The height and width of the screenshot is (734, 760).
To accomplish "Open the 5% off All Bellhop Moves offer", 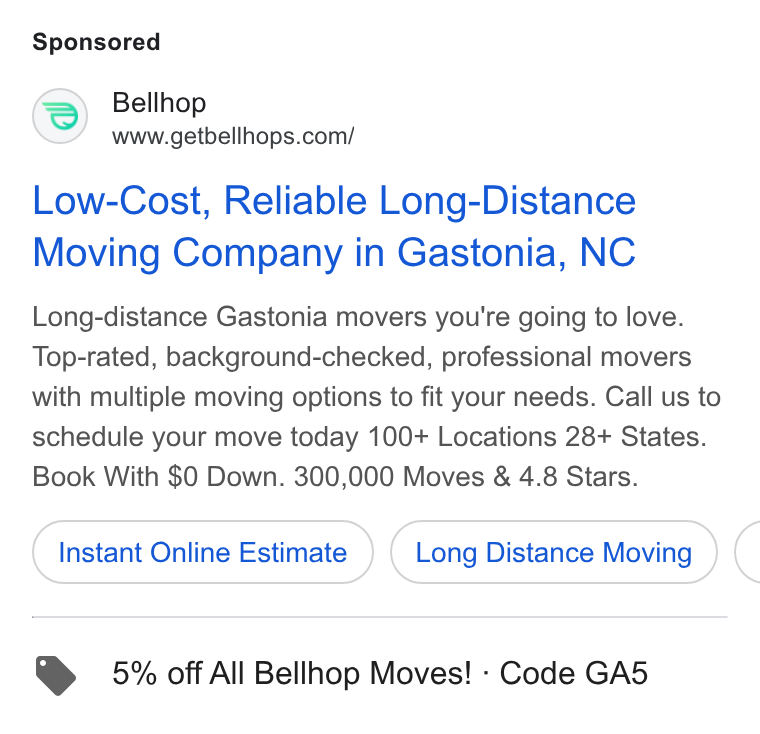I will pos(292,673).
